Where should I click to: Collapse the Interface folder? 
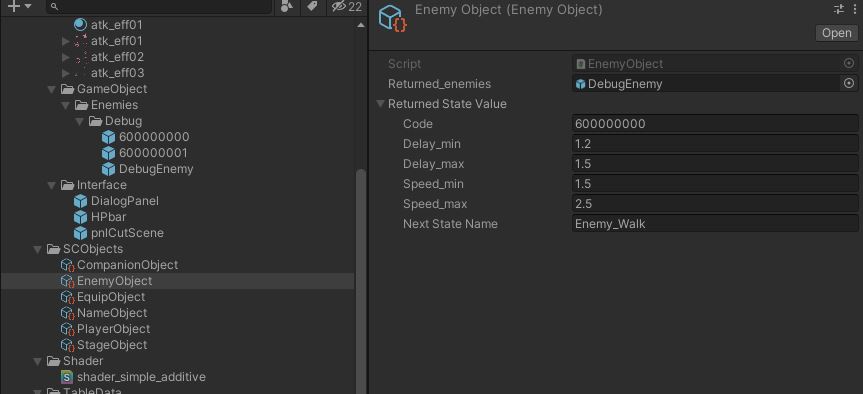[x=52, y=185]
